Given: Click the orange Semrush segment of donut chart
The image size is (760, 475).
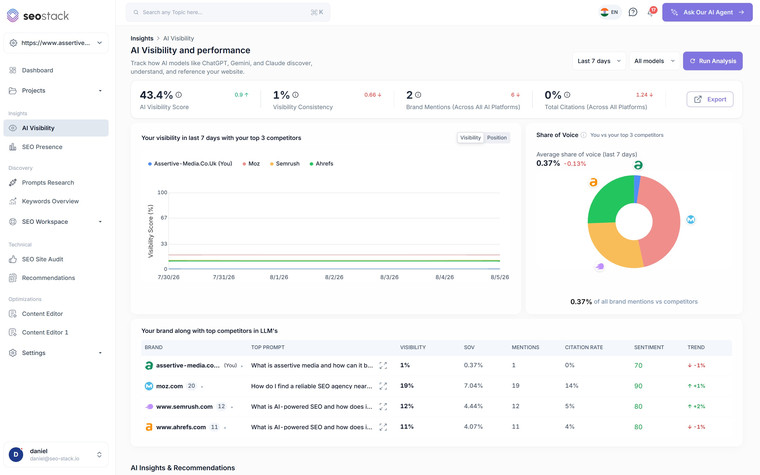Looking at the screenshot, I should (x=613, y=247).
